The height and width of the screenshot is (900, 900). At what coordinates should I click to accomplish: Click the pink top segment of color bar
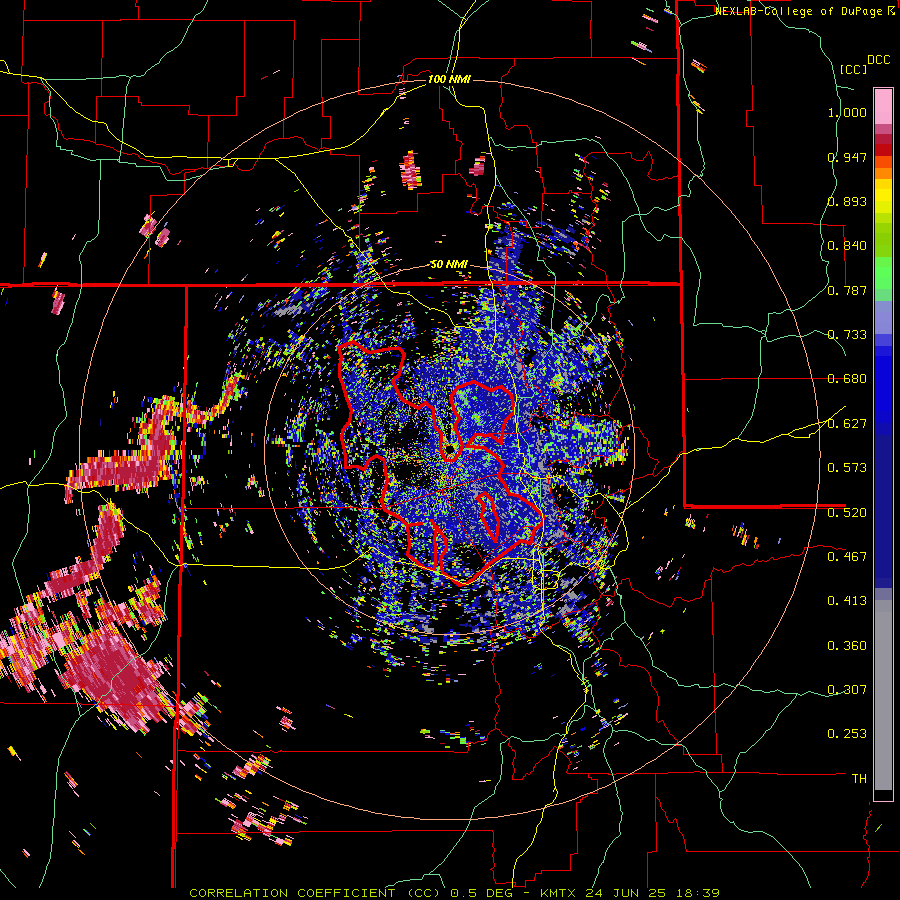[x=883, y=107]
